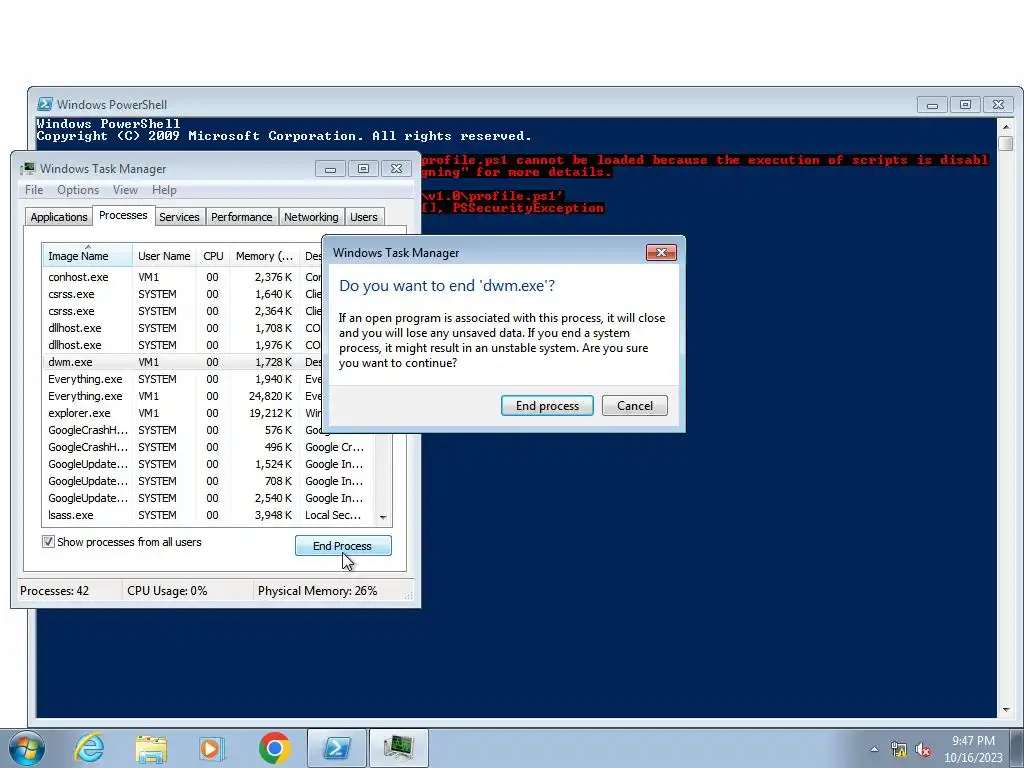Image resolution: width=1024 pixels, height=768 pixels.
Task: Open the Services tab
Action: coord(179,217)
